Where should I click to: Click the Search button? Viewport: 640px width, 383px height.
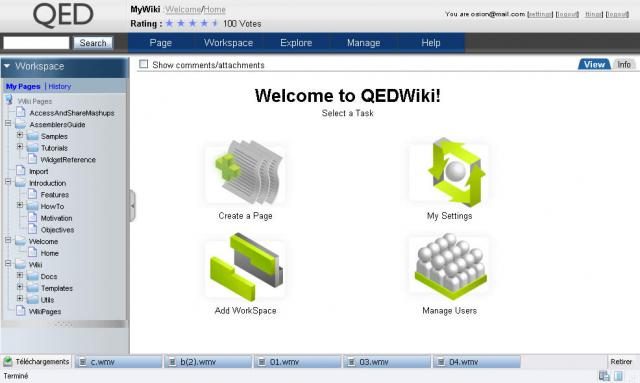coord(93,43)
